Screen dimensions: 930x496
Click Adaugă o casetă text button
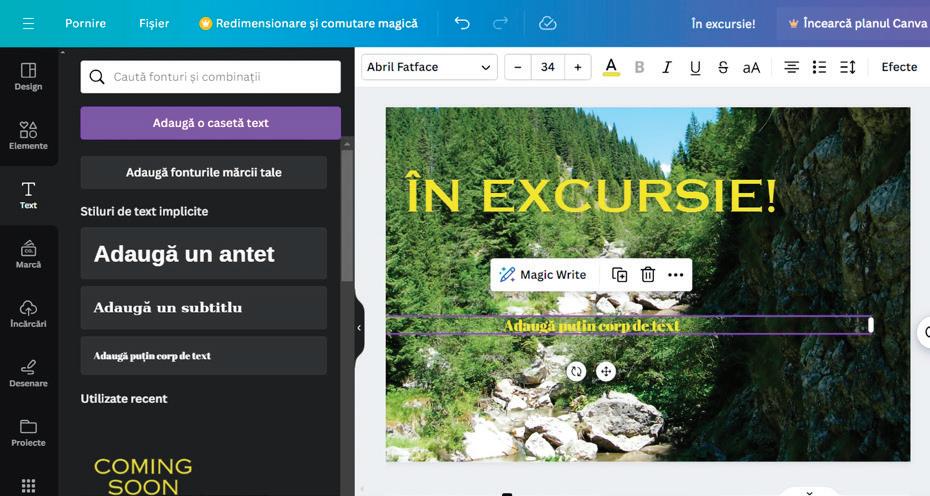tap(211, 123)
